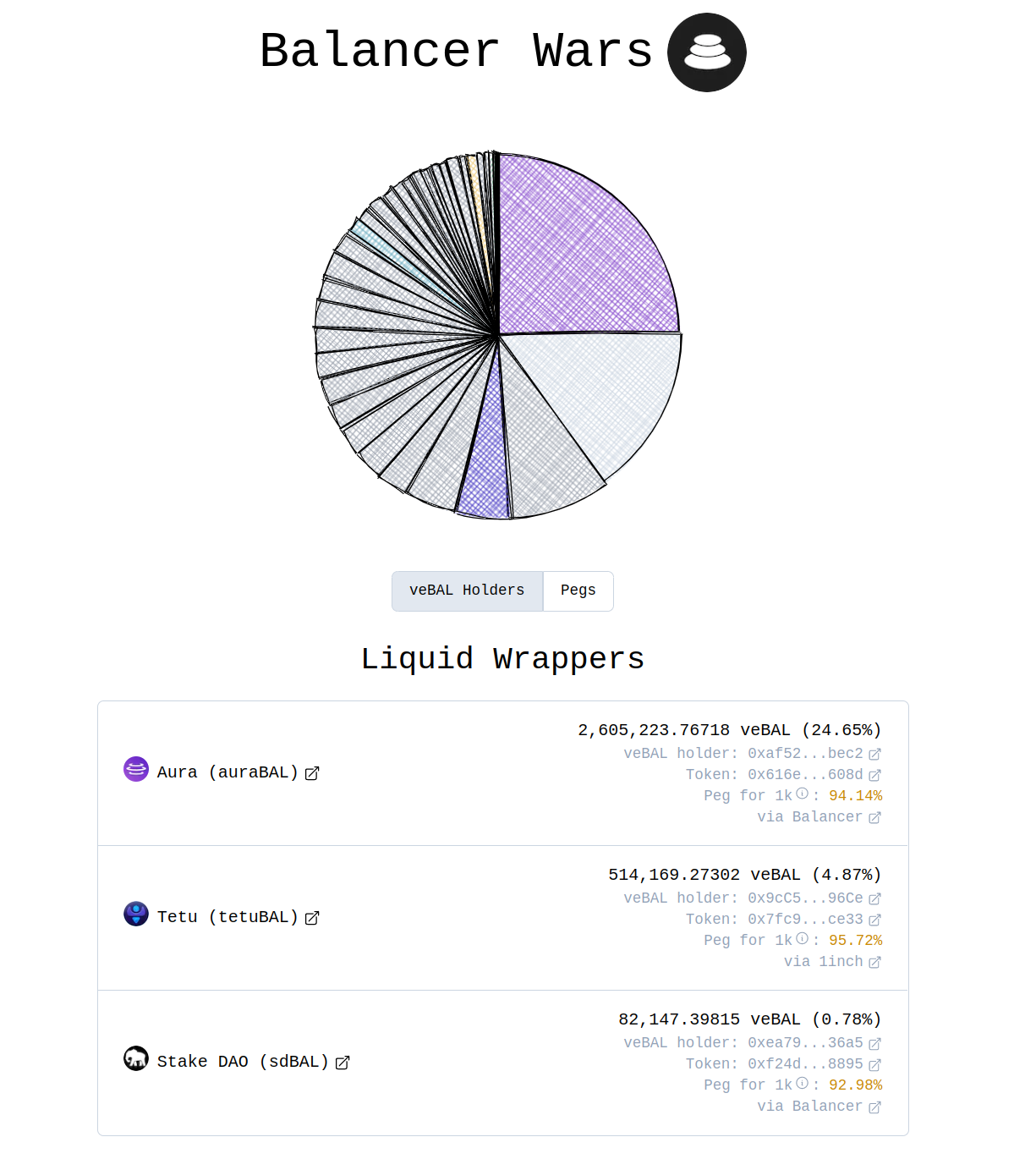Image resolution: width=1036 pixels, height=1159 pixels.
Task: Open external link icon beside Stake DAO (sdBAL)
Action: click(343, 1063)
